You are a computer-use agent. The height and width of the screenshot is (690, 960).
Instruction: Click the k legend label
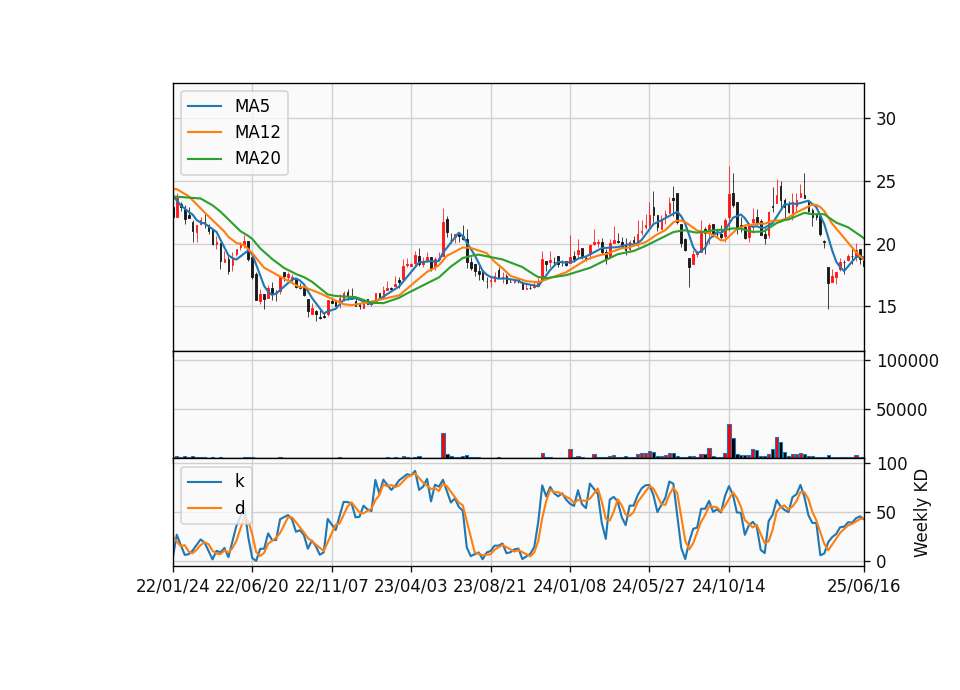pos(239,481)
